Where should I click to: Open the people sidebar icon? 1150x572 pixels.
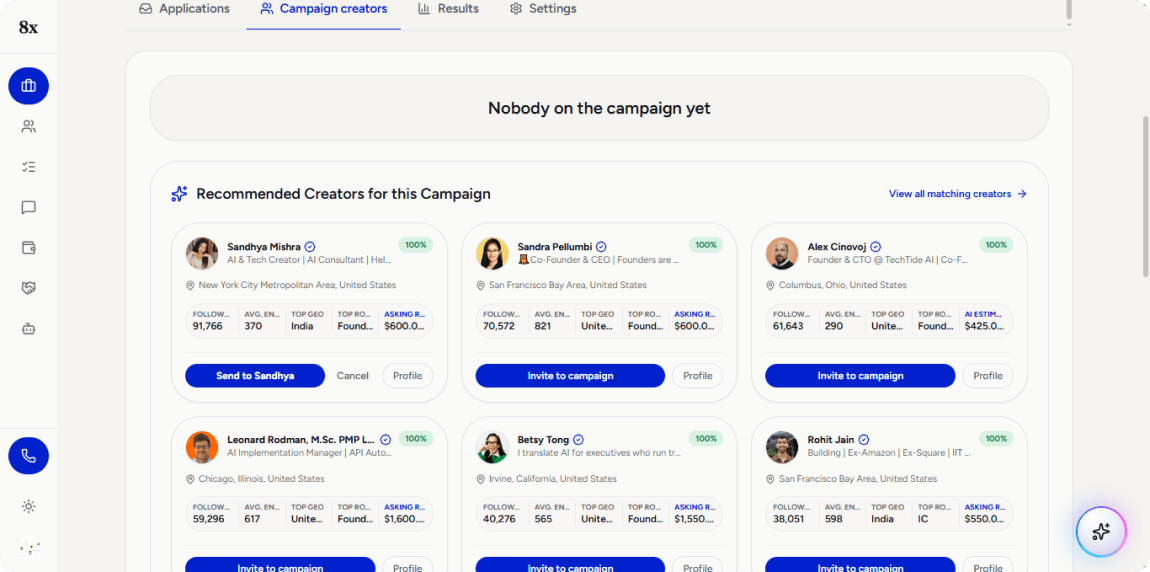pyautogui.click(x=29, y=127)
